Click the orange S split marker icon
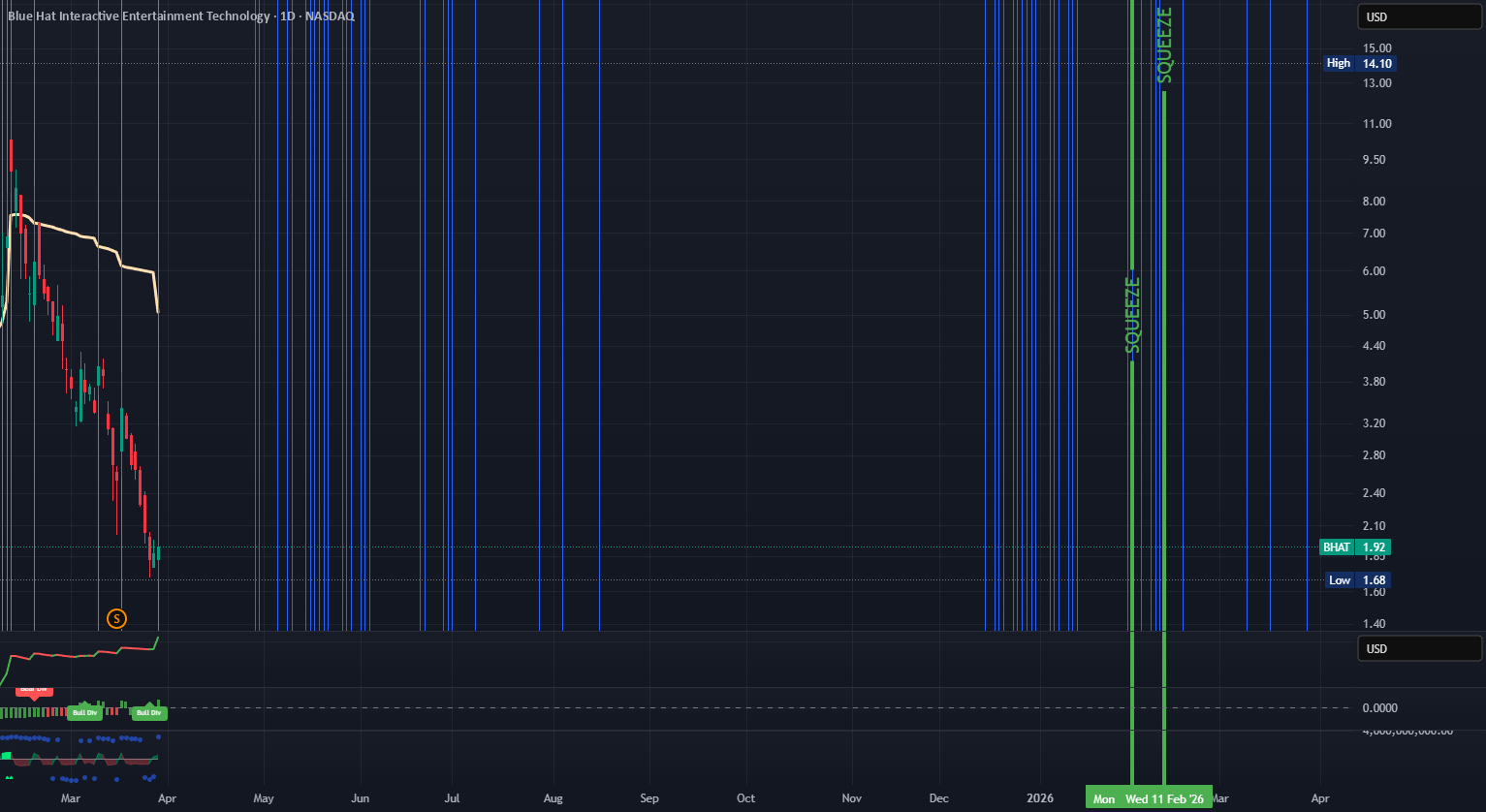Image resolution: width=1486 pixels, height=812 pixels. (x=116, y=617)
